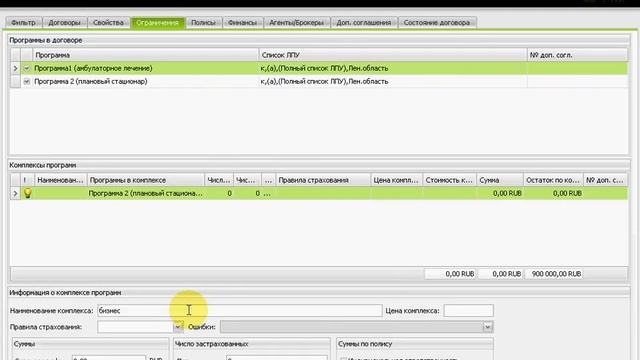Sort by Список ЛПУ column header

[393, 55]
